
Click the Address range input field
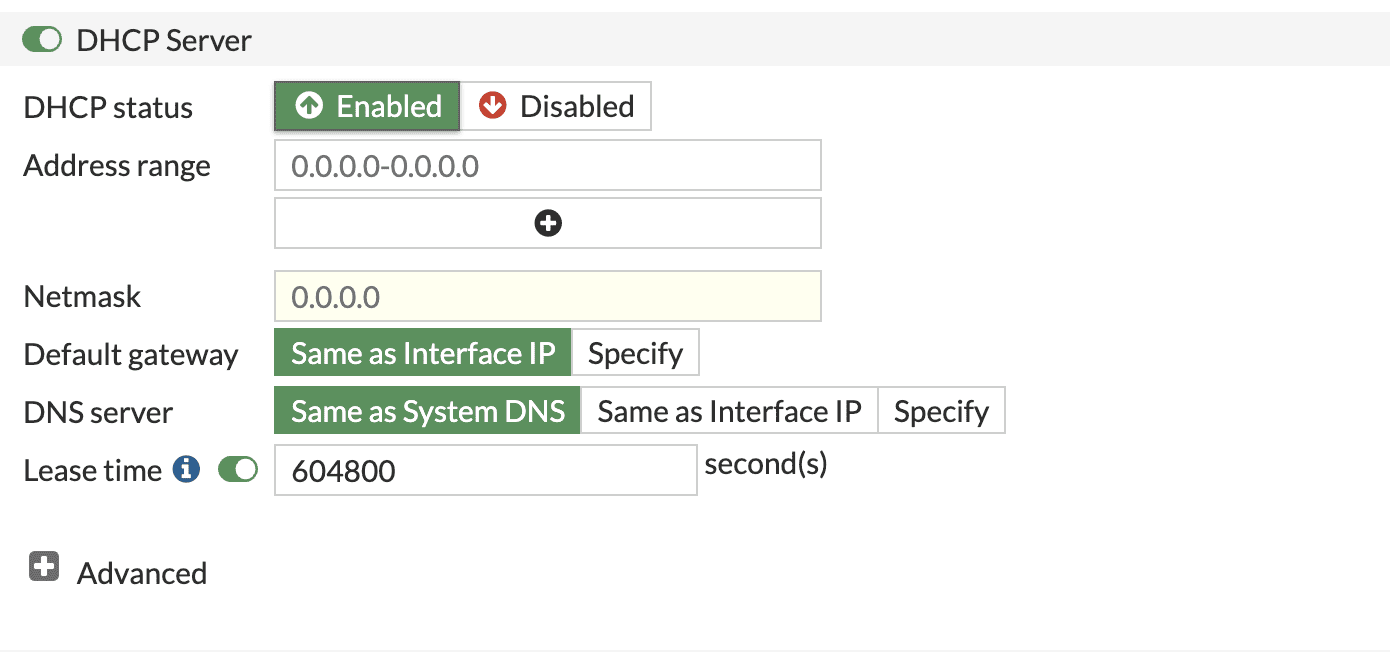[547, 165]
